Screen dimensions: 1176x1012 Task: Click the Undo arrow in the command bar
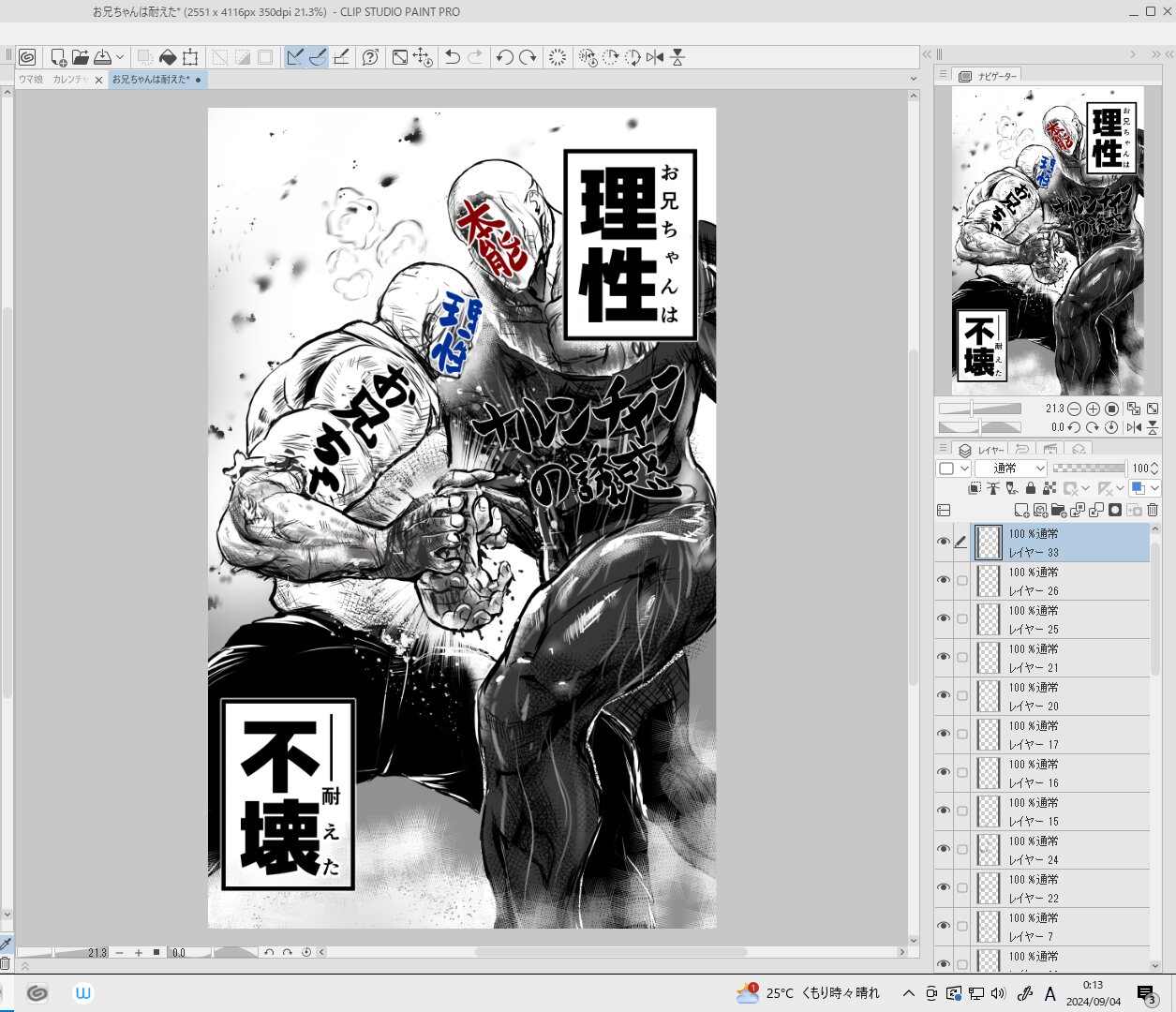tap(453, 57)
